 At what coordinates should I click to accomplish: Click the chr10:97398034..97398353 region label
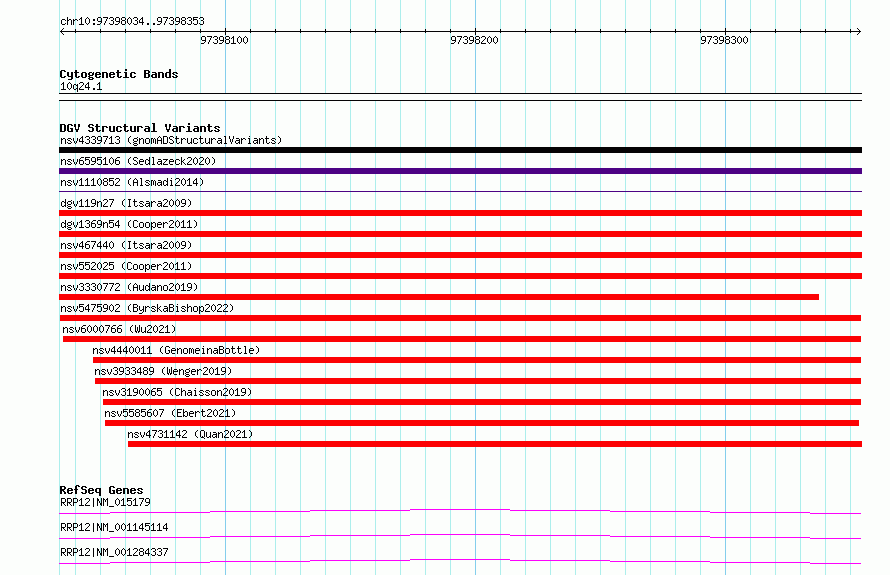(132, 22)
